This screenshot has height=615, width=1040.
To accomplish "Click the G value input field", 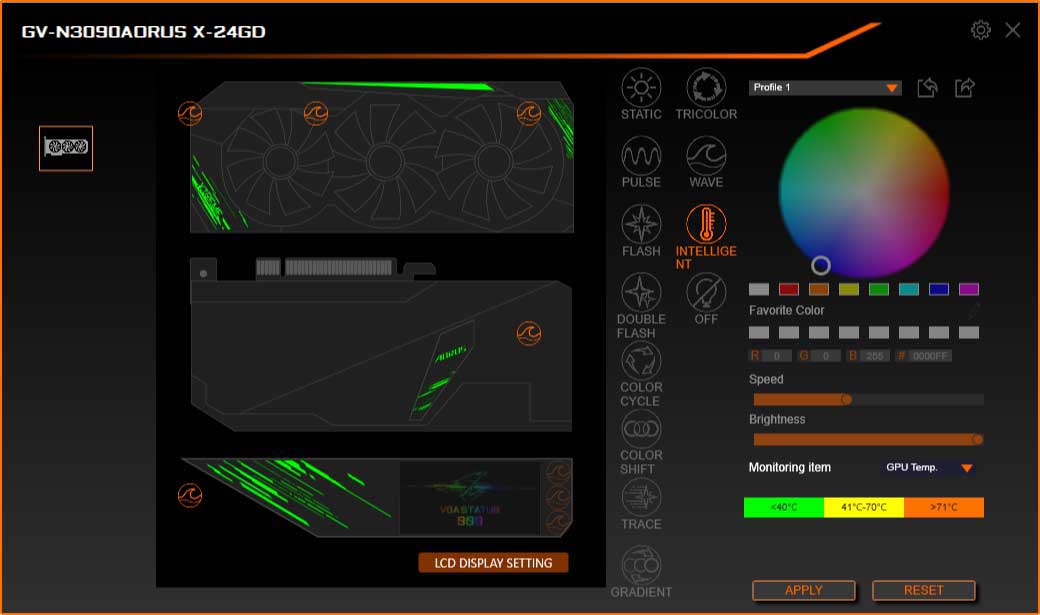I will pos(826,356).
